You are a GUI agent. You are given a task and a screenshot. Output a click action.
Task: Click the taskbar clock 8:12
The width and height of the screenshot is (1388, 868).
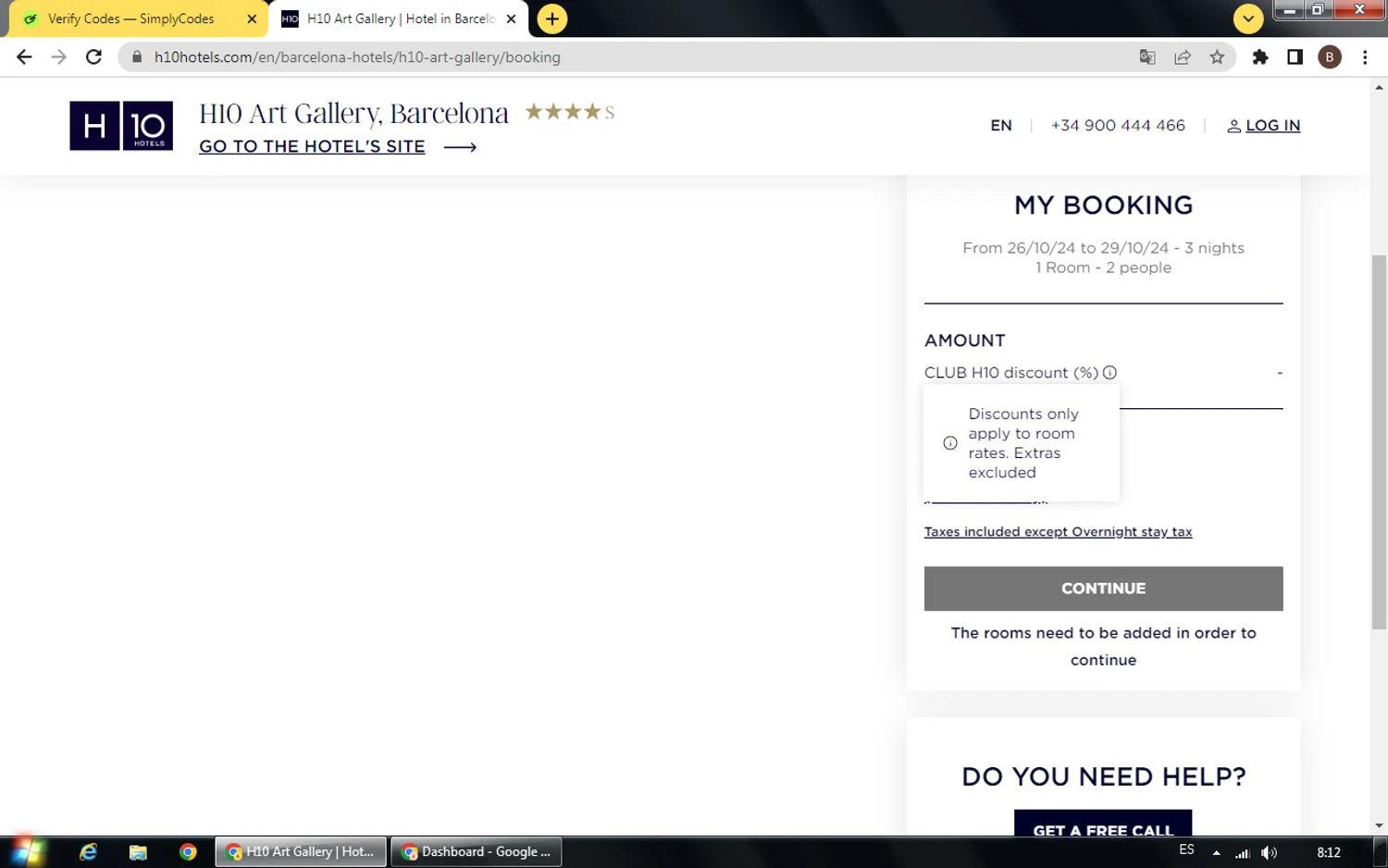(x=1329, y=853)
